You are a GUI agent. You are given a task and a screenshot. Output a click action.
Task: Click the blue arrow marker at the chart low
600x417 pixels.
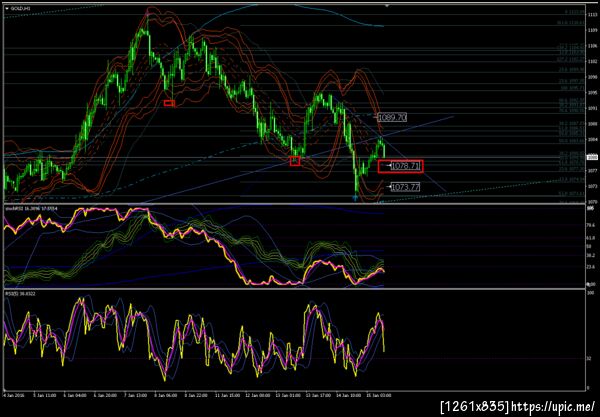[x=355, y=198]
